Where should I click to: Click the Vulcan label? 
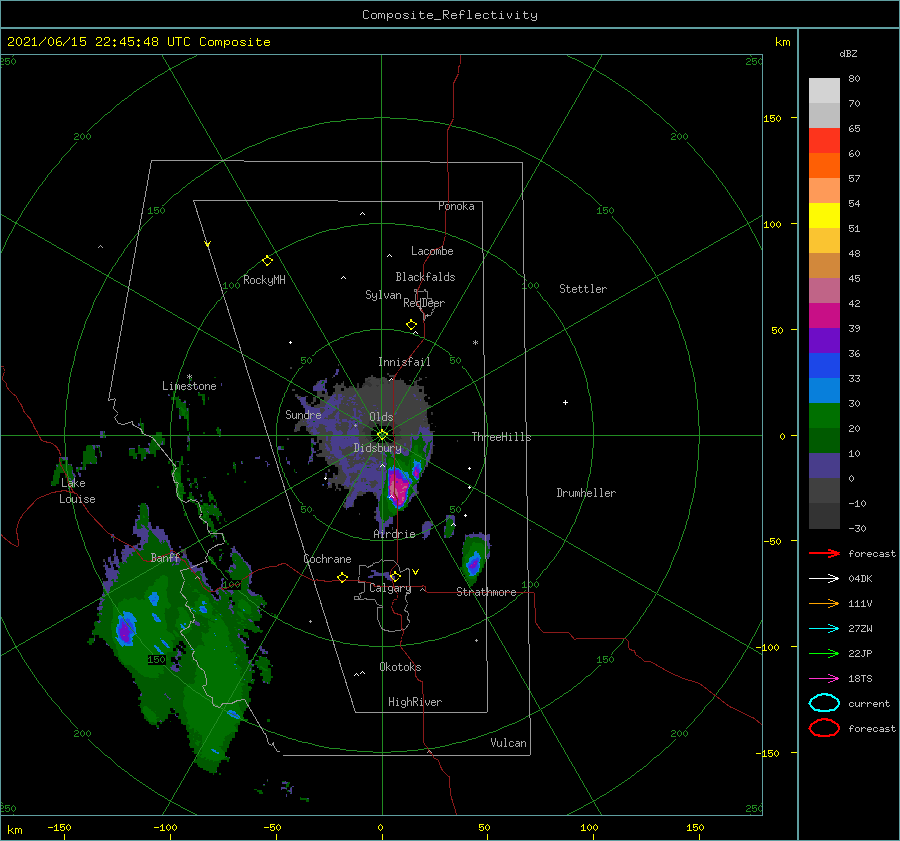click(508, 743)
